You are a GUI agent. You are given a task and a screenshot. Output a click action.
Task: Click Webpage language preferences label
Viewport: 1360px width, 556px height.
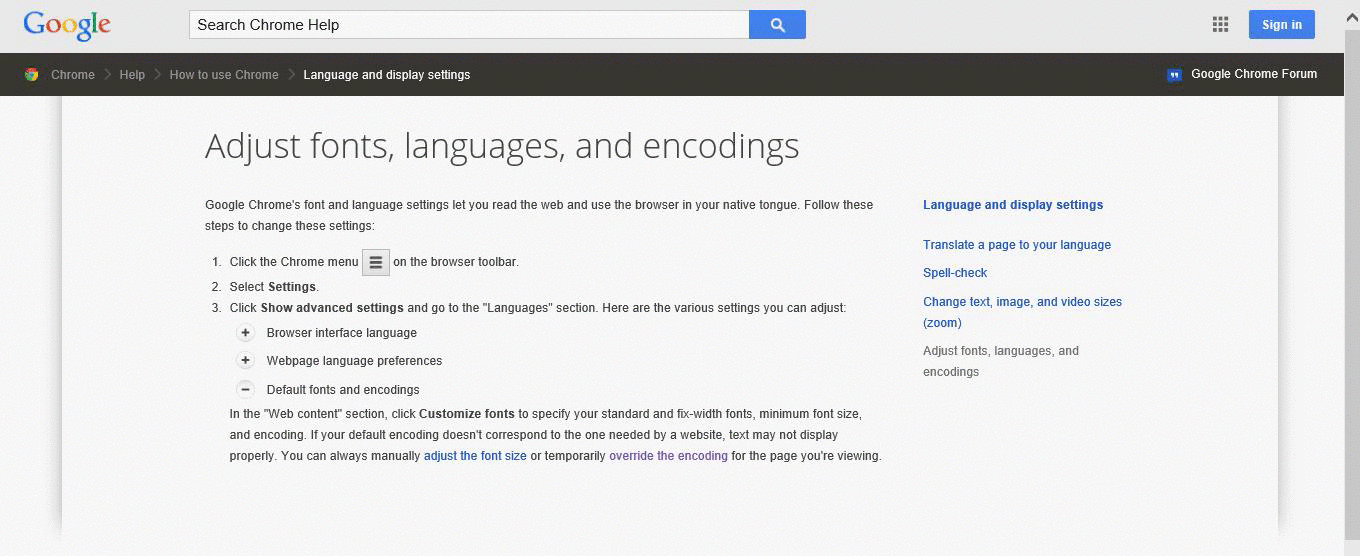click(x=354, y=361)
